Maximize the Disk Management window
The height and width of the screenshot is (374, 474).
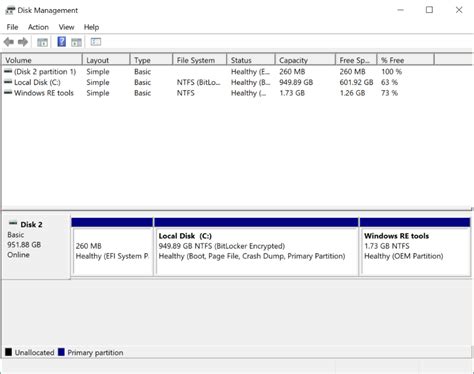point(429,10)
